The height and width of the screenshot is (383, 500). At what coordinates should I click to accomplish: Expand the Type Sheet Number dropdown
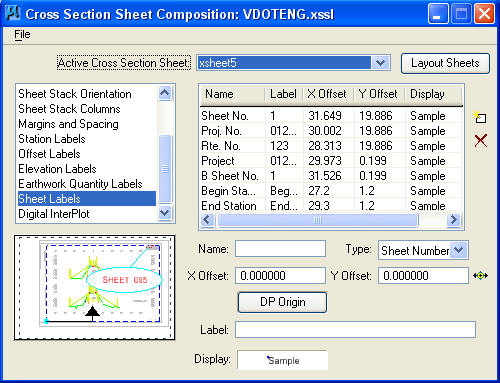tap(459, 250)
